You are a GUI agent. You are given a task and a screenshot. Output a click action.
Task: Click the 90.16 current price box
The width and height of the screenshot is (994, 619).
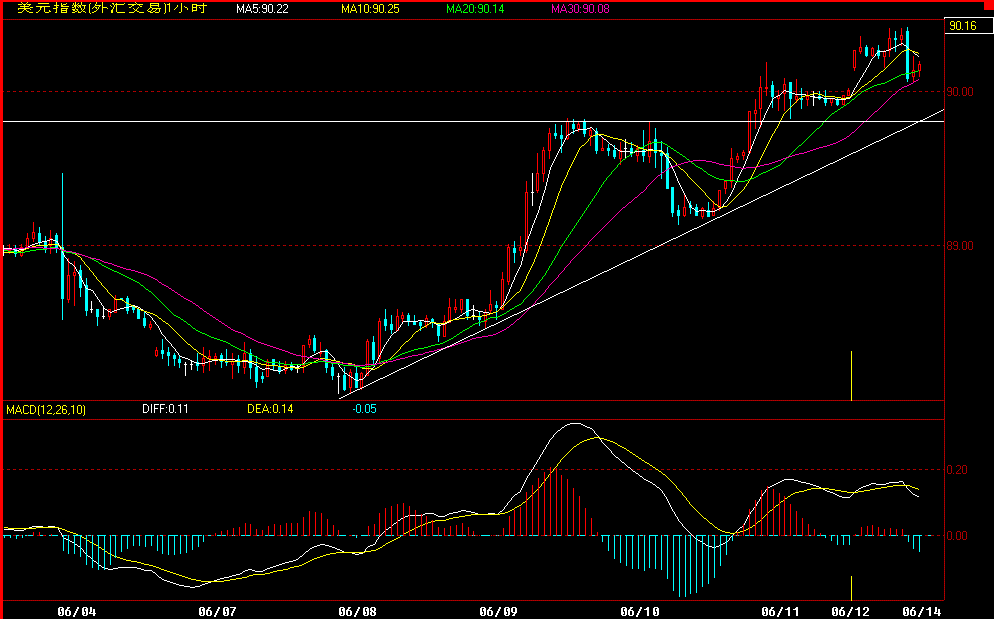pyautogui.click(x=962, y=26)
